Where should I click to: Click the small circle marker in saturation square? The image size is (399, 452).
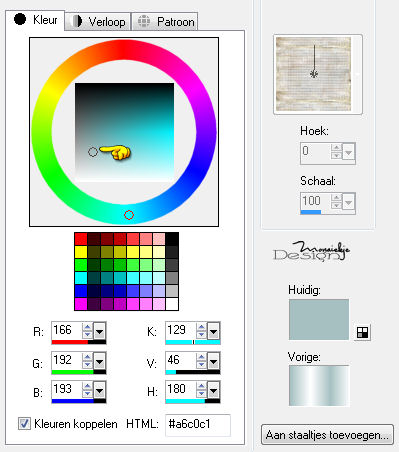(x=93, y=152)
